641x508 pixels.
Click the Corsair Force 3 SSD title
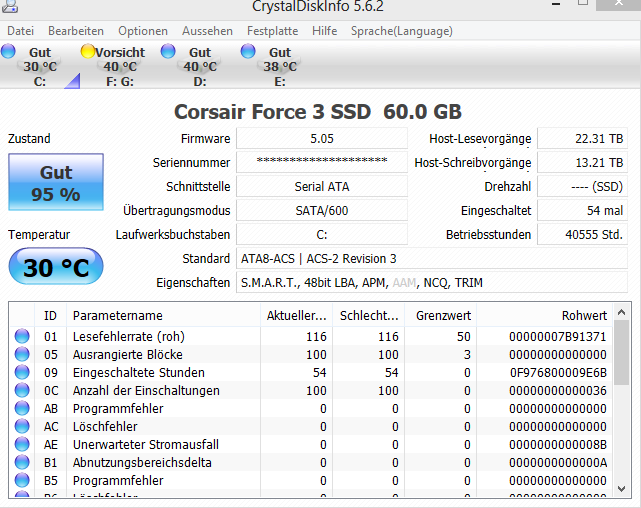coord(318,112)
